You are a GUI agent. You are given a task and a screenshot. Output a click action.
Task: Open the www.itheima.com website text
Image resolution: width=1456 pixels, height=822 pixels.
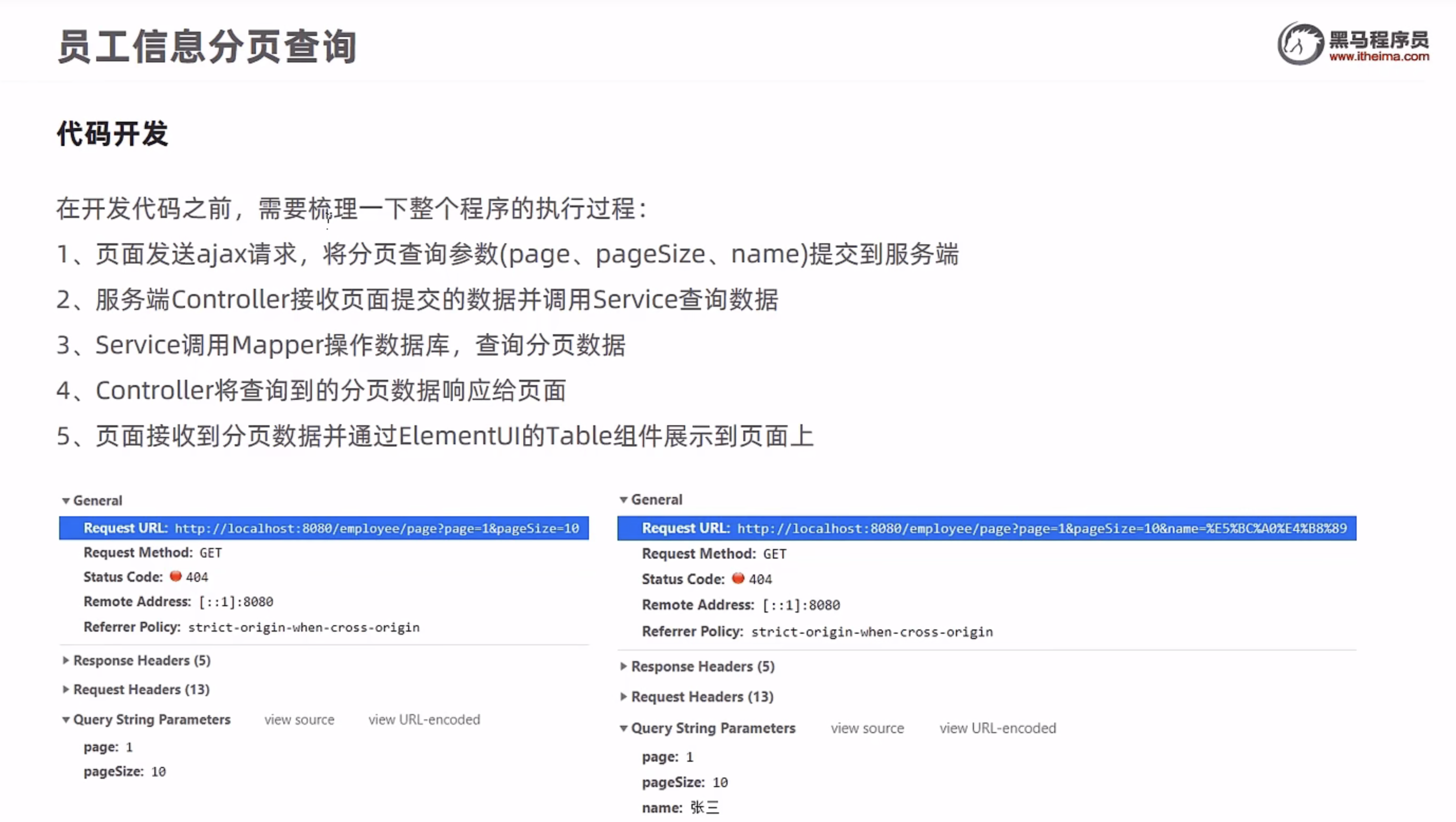pos(1379,57)
